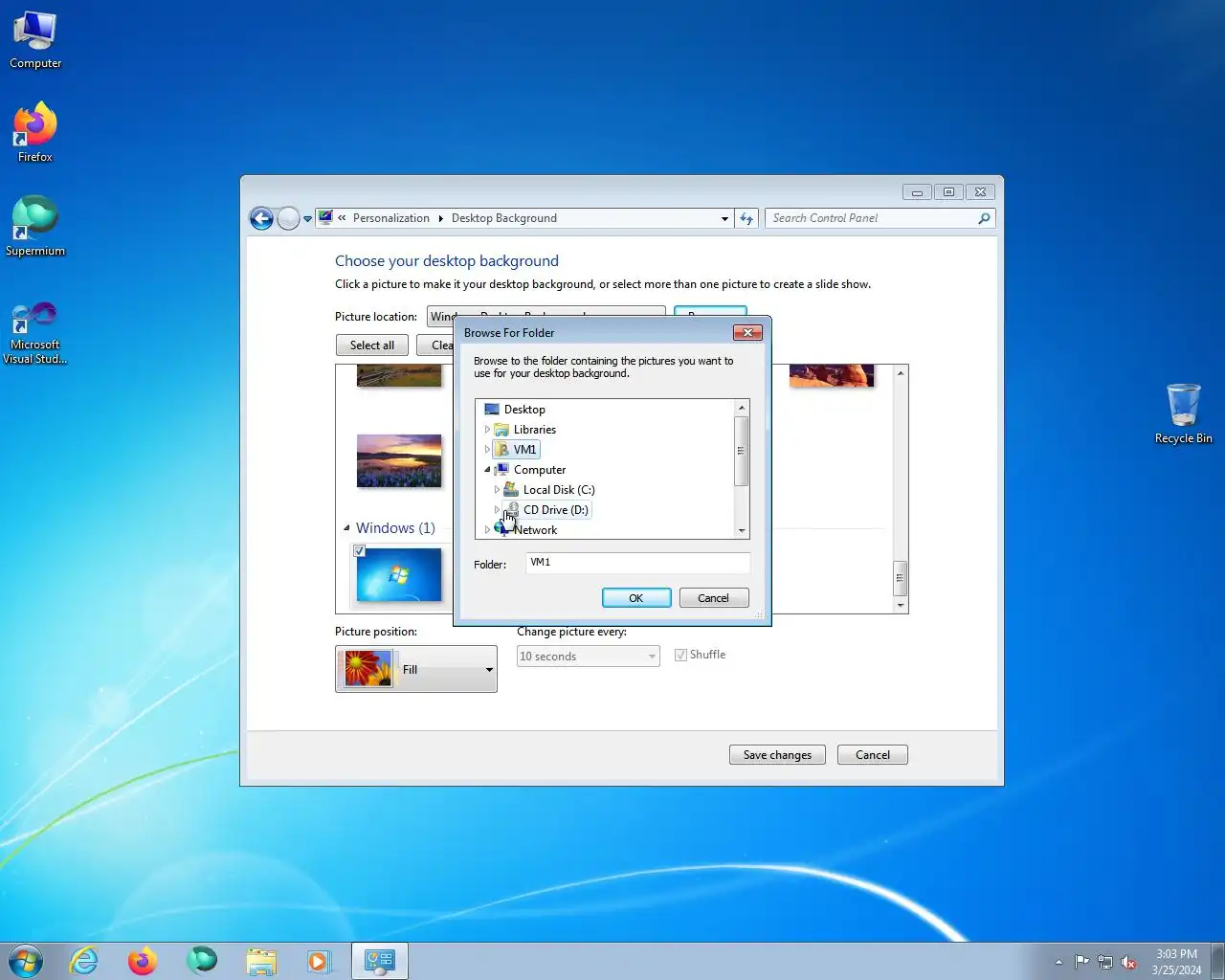The width and height of the screenshot is (1225, 980).
Task: Open the 10 seconds interval dropdown
Action: (588, 657)
